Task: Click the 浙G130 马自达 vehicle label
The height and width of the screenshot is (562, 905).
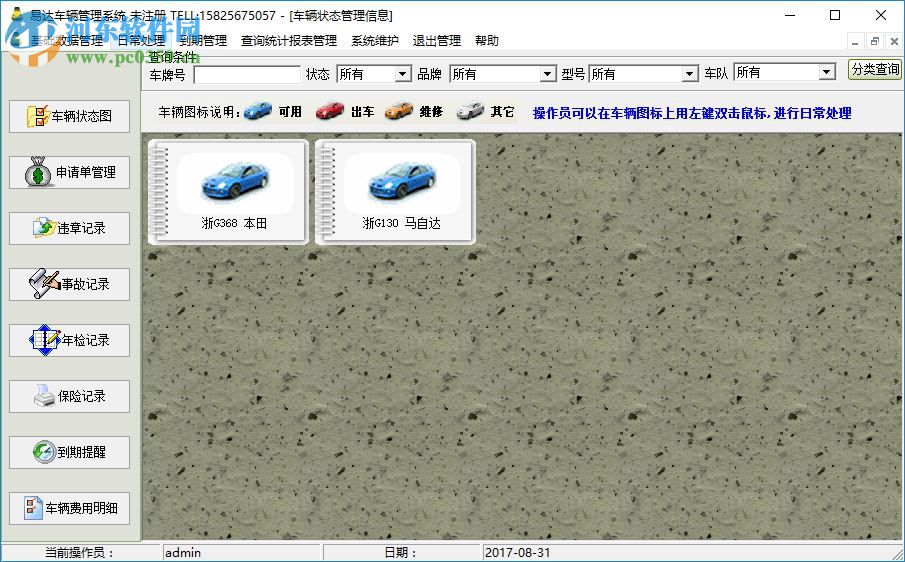Action: (x=401, y=223)
